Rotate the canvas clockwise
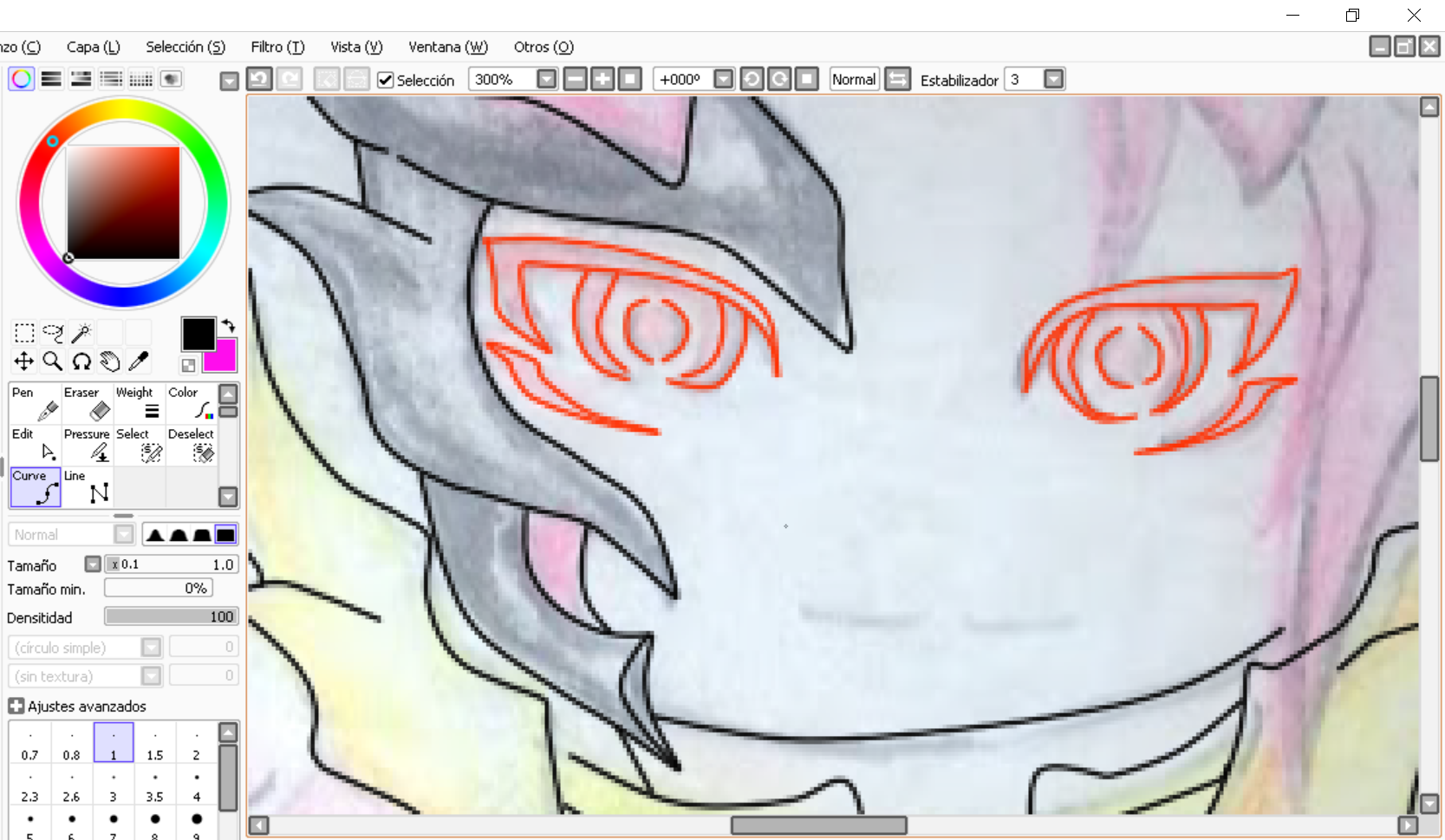1445x840 pixels. (x=779, y=80)
